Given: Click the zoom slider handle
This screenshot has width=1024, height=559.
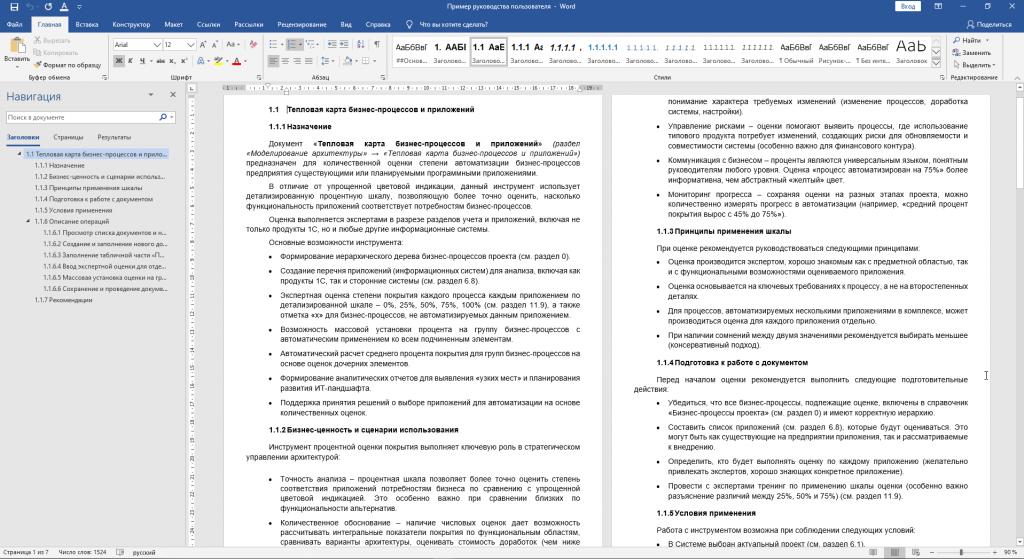Looking at the screenshot, I should click(961, 552).
